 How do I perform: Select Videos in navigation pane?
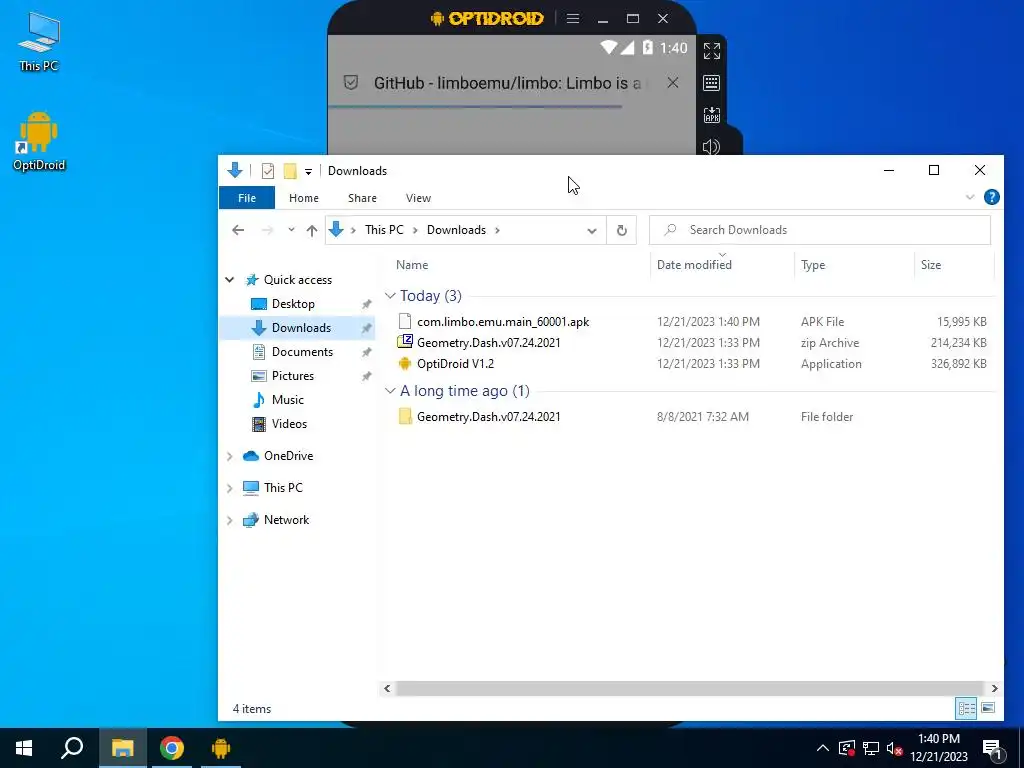[x=289, y=424]
